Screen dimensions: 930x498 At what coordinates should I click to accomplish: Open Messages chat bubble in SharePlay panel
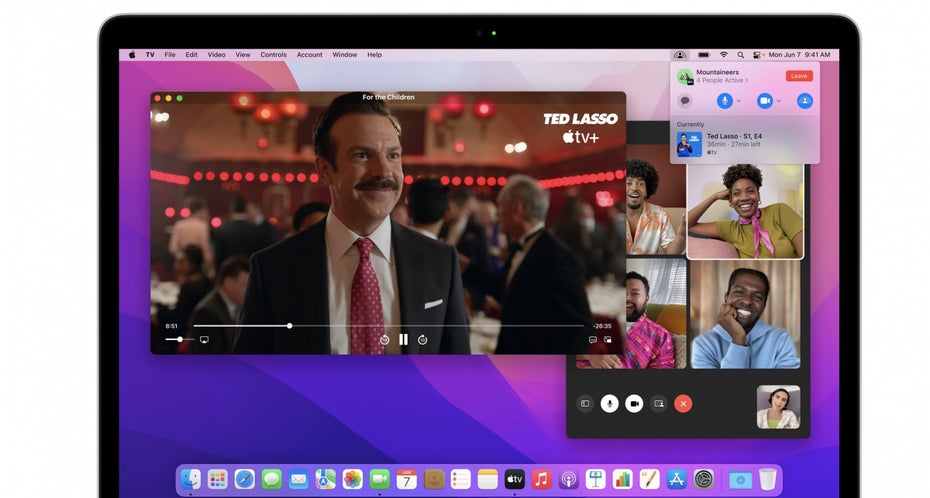point(685,101)
